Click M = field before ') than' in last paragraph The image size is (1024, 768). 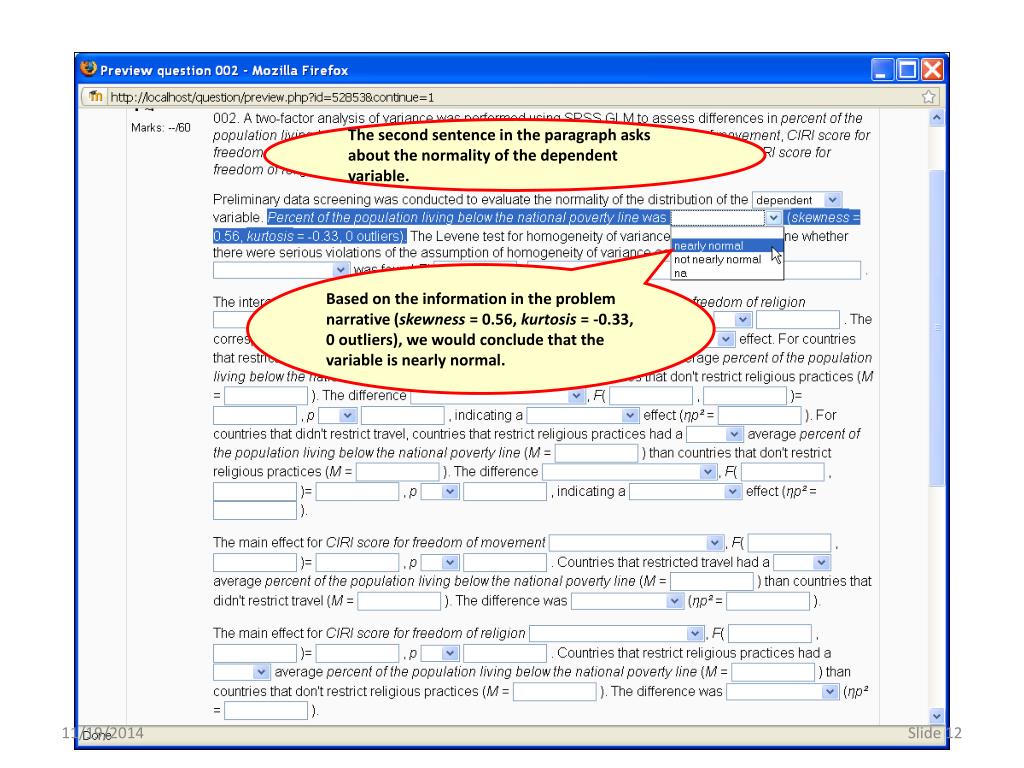pos(773,672)
